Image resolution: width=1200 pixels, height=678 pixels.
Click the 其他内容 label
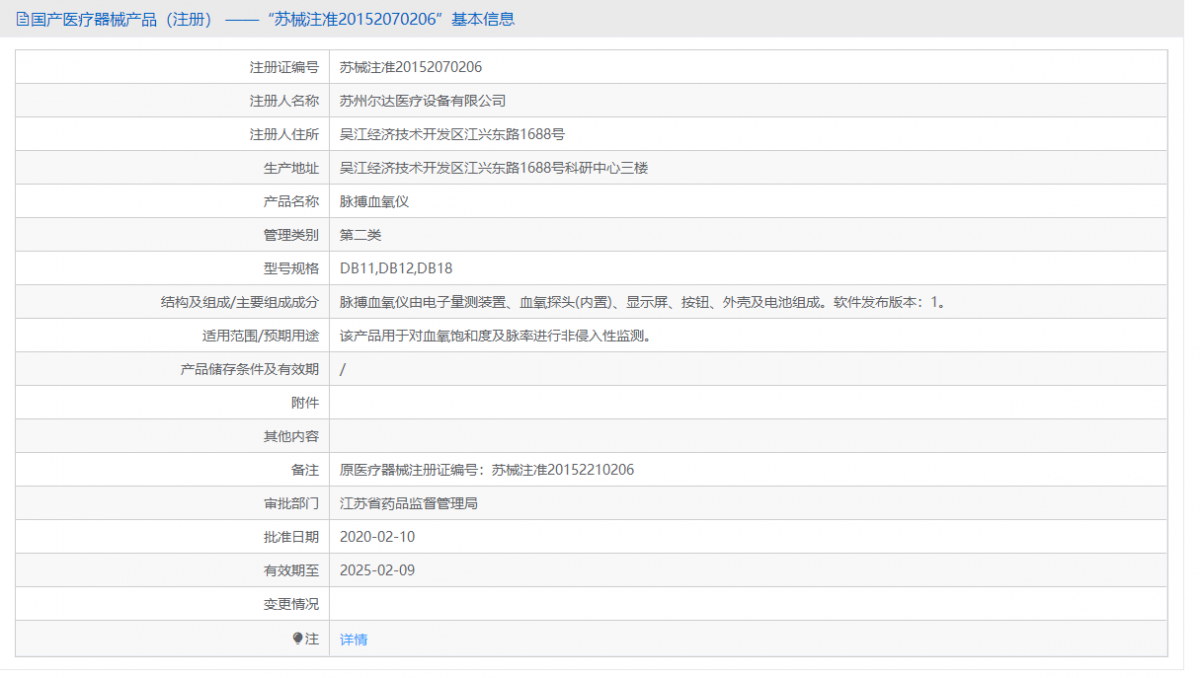point(291,436)
